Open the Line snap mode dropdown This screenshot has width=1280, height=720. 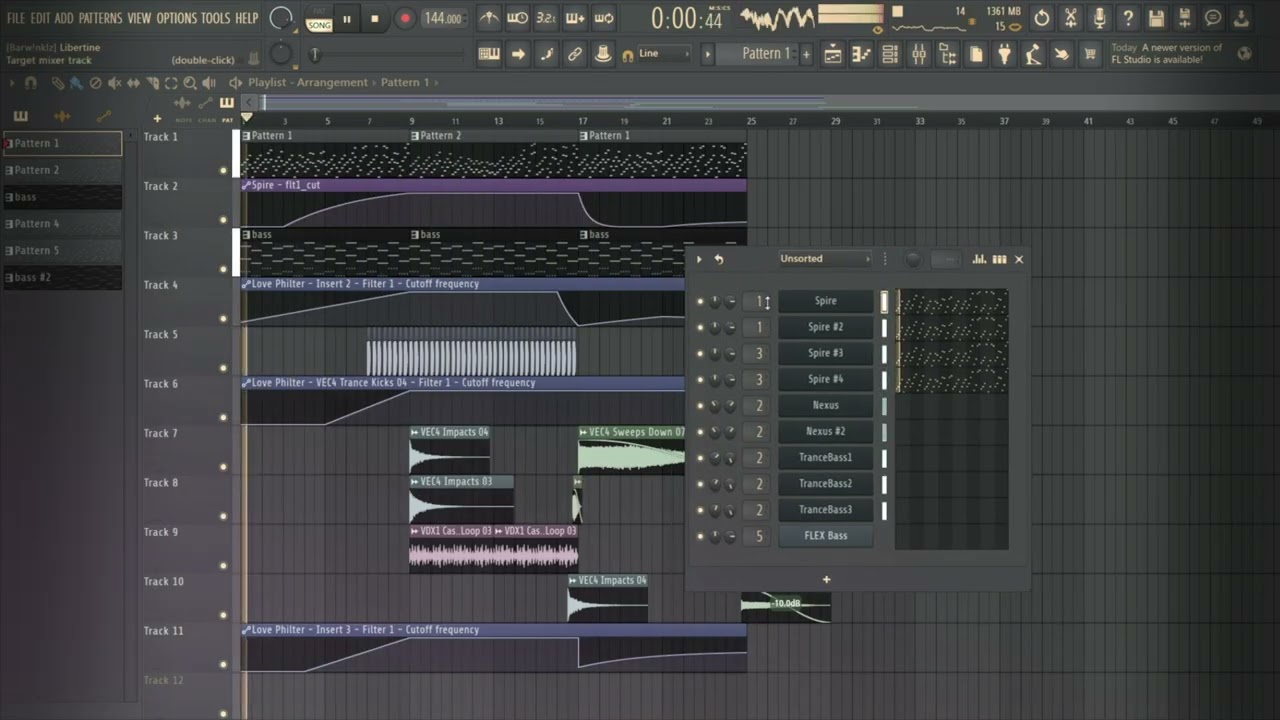(x=664, y=54)
